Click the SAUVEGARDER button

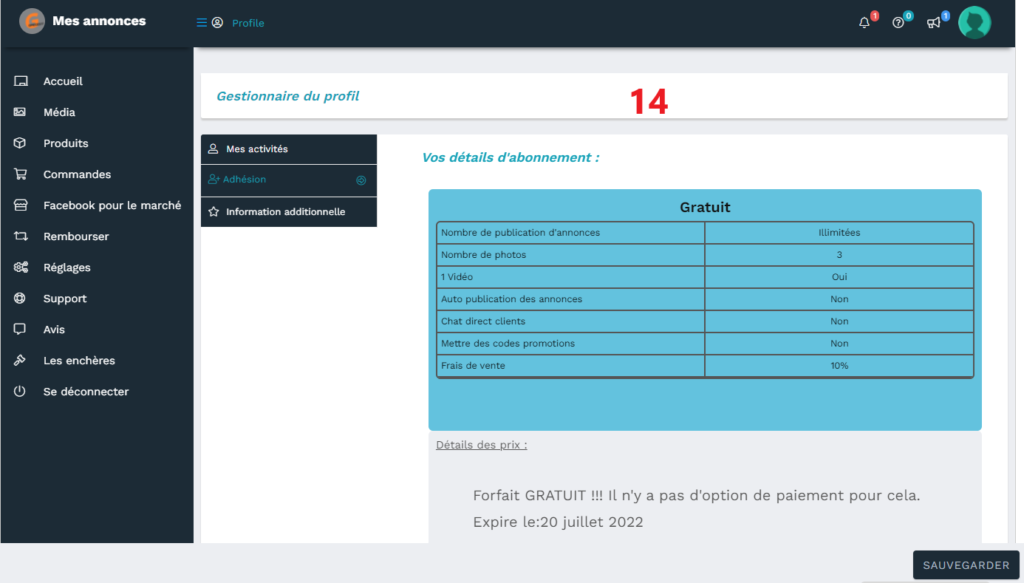tap(966, 565)
